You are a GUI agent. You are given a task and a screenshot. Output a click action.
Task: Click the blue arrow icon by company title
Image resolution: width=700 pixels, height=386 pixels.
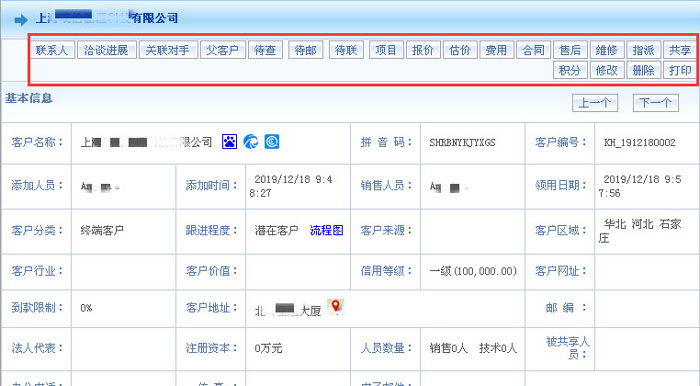pos(21,20)
